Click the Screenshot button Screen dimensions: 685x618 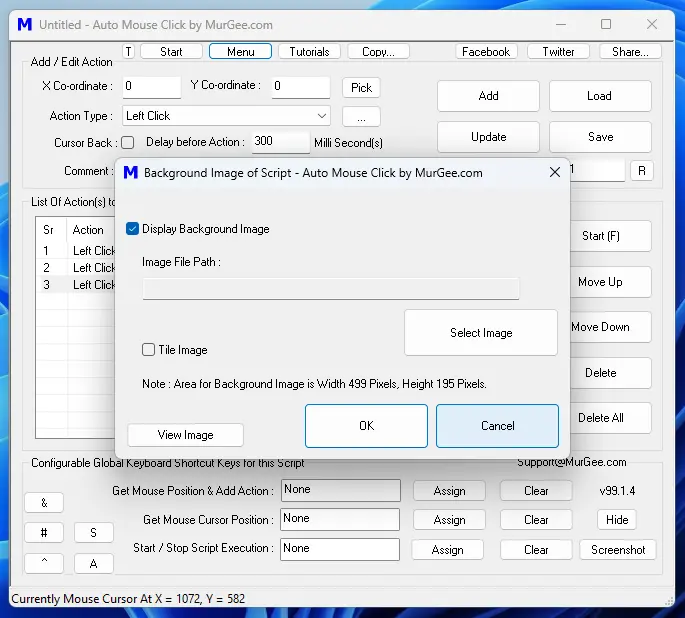(x=618, y=550)
